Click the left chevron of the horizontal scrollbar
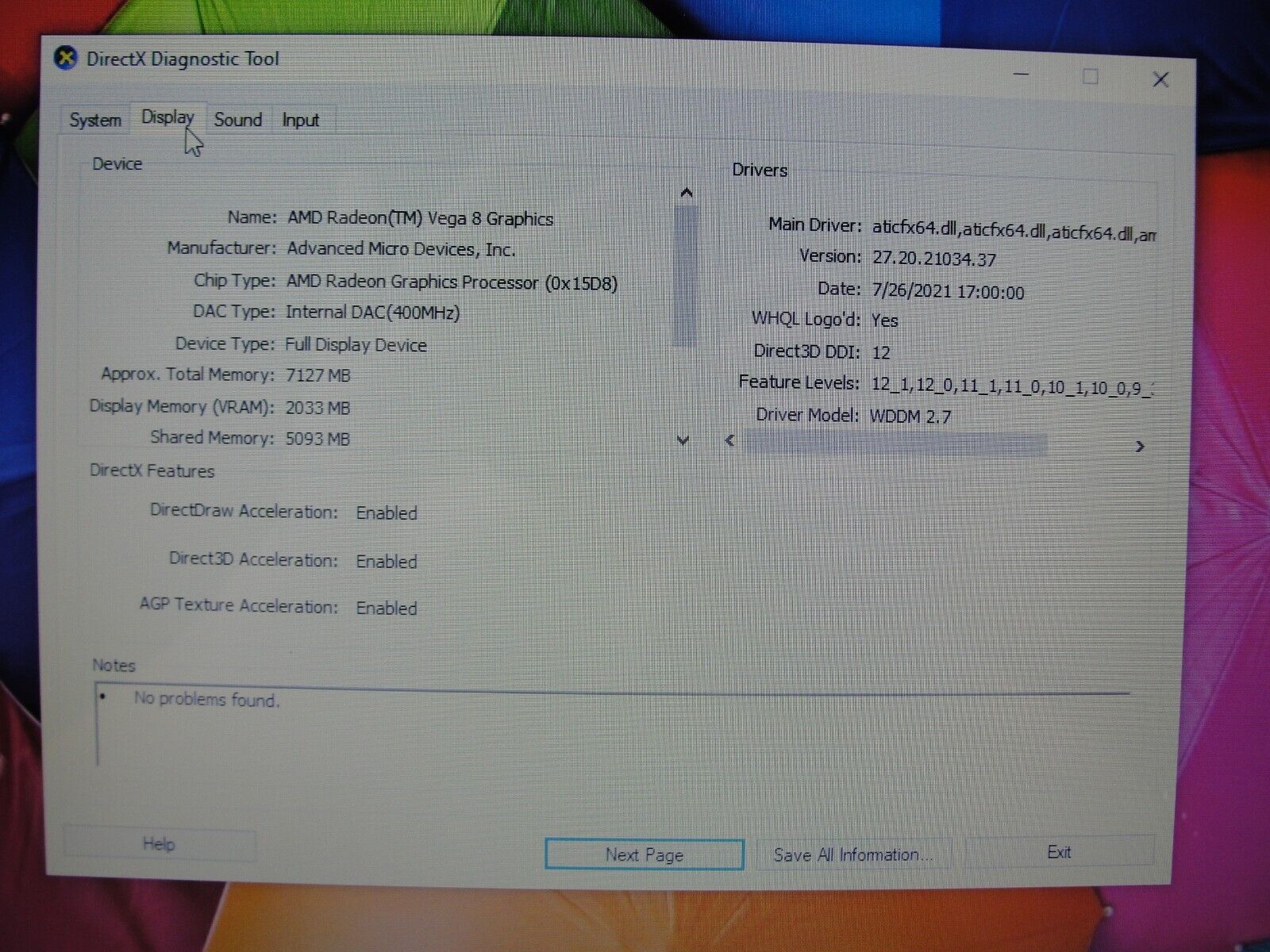This screenshot has width=1270, height=952. 728,441
